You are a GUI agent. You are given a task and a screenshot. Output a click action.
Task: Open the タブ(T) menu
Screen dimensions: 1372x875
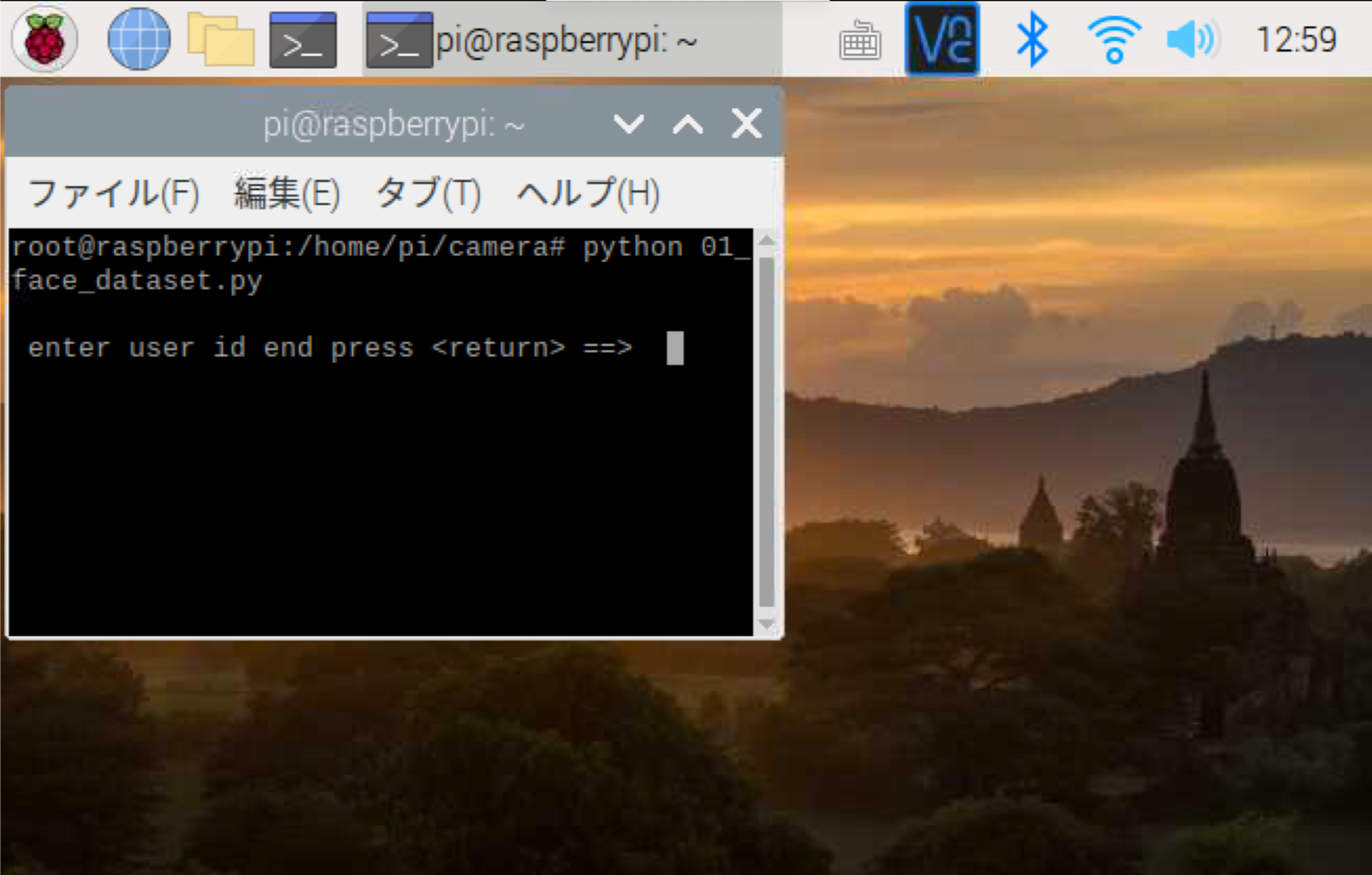pos(428,194)
